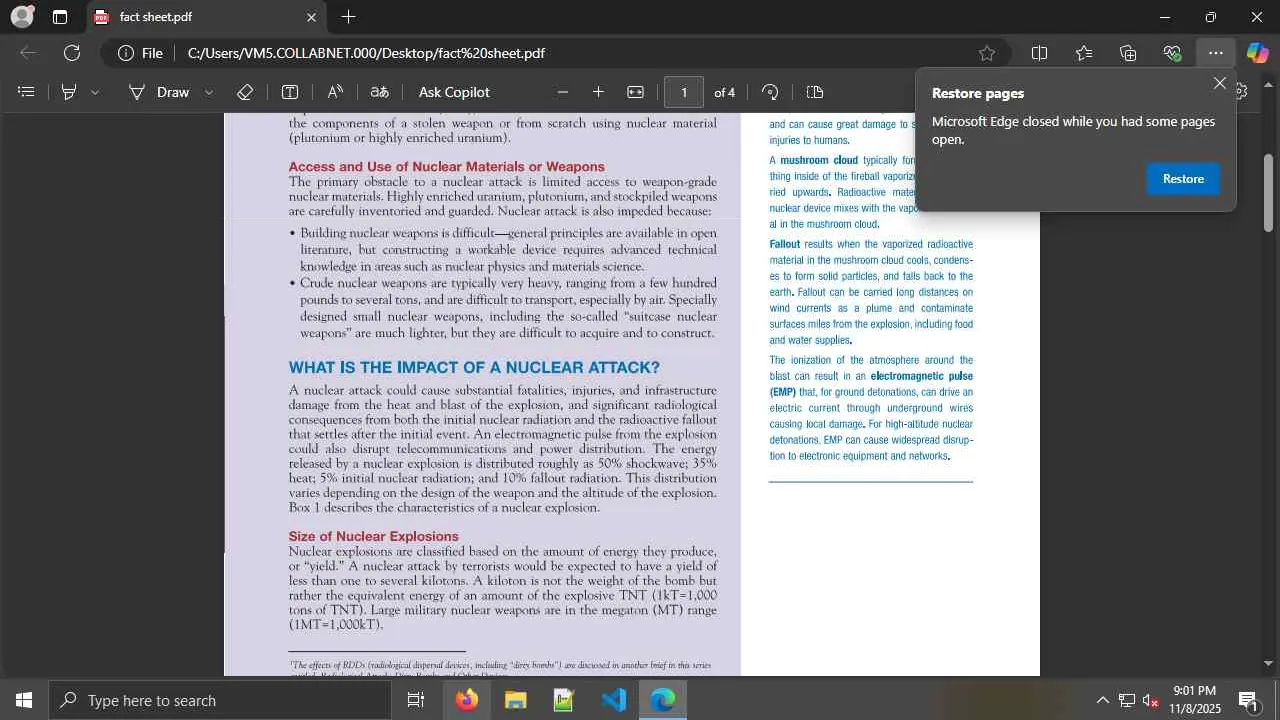The image size is (1280, 720).
Task: Click the Restore button
Action: [x=1183, y=179]
